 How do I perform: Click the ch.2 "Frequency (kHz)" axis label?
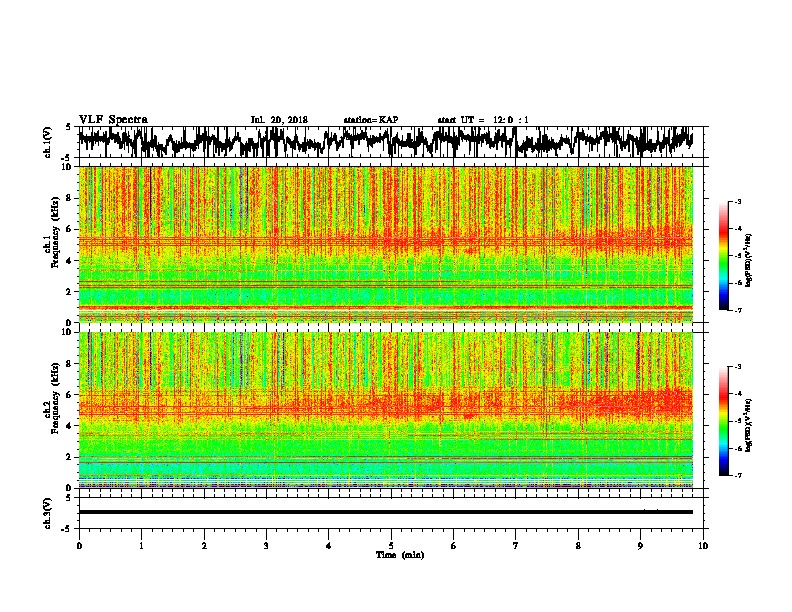click(55, 398)
